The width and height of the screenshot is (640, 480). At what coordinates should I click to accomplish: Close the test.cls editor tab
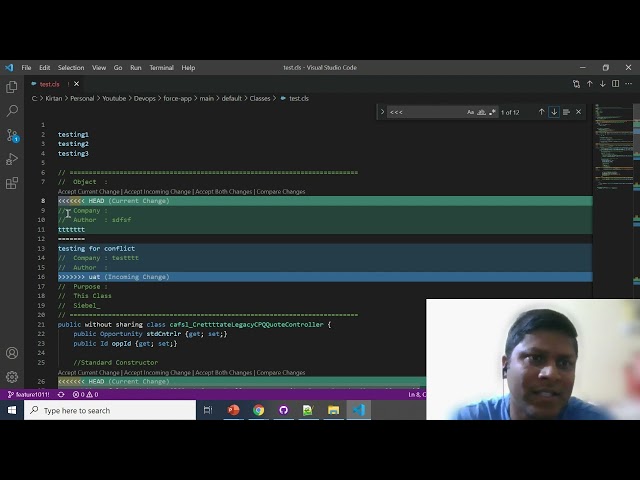(x=76, y=84)
